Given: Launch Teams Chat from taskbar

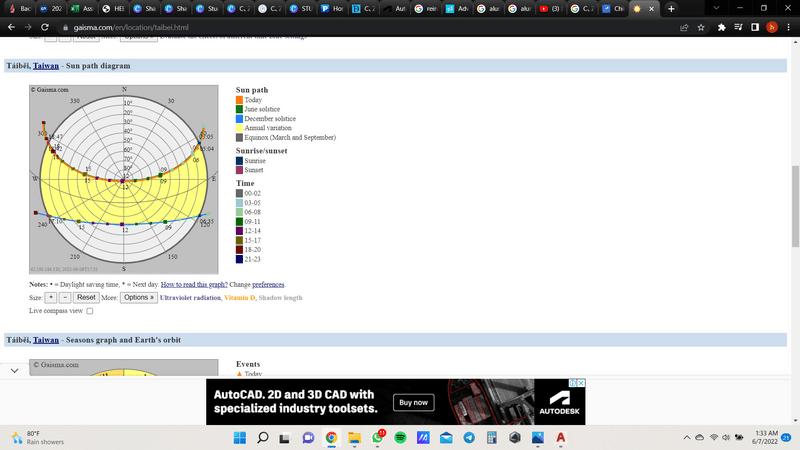Looking at the screenshot, I should click(308, 437).
